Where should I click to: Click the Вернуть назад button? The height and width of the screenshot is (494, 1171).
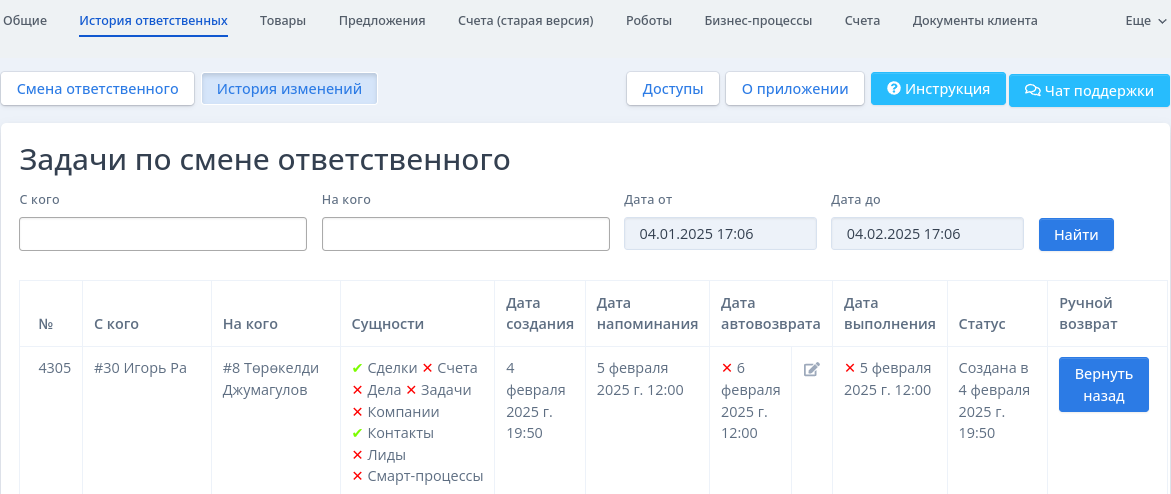click(x=1104, y=385)
